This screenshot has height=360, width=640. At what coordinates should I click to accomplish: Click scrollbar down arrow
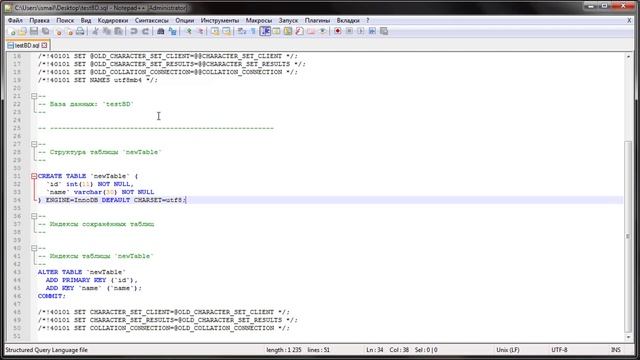coord(628,337)
